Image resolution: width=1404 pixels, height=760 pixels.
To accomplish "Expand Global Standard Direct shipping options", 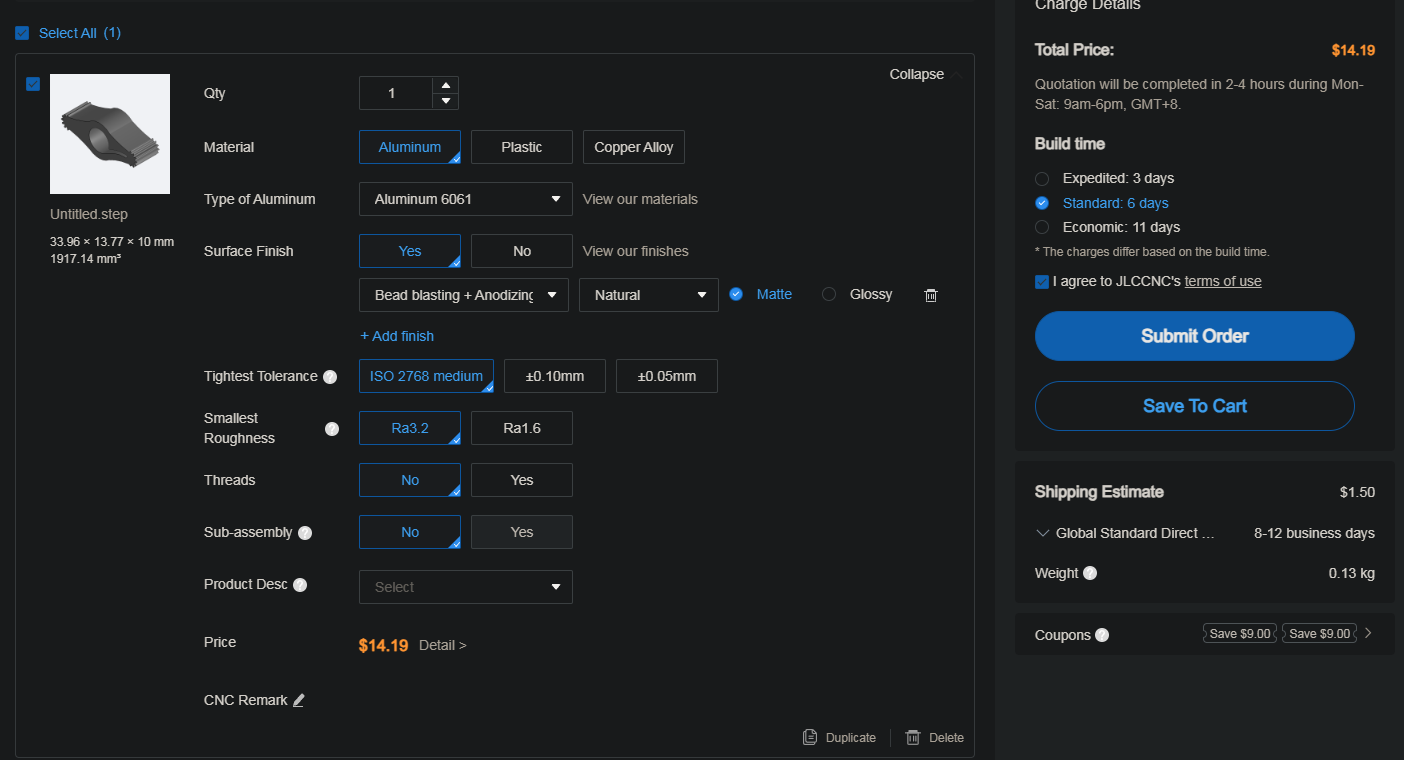I will [1042, 533].
